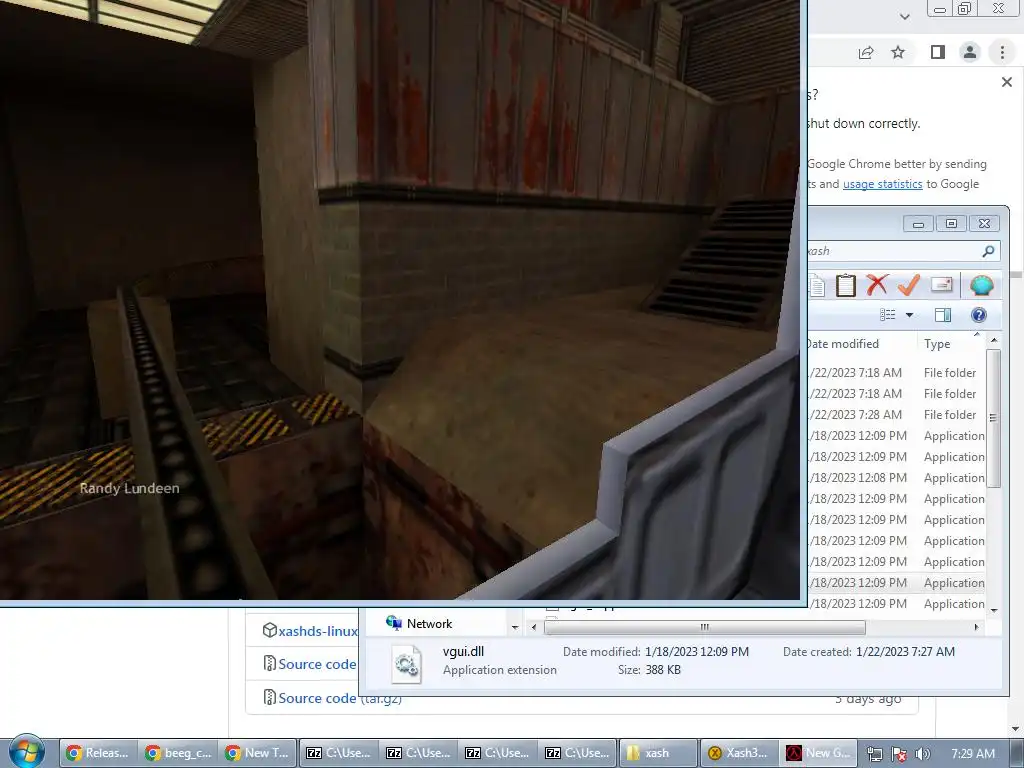Click the Chrome share page icon

[866, 52]
